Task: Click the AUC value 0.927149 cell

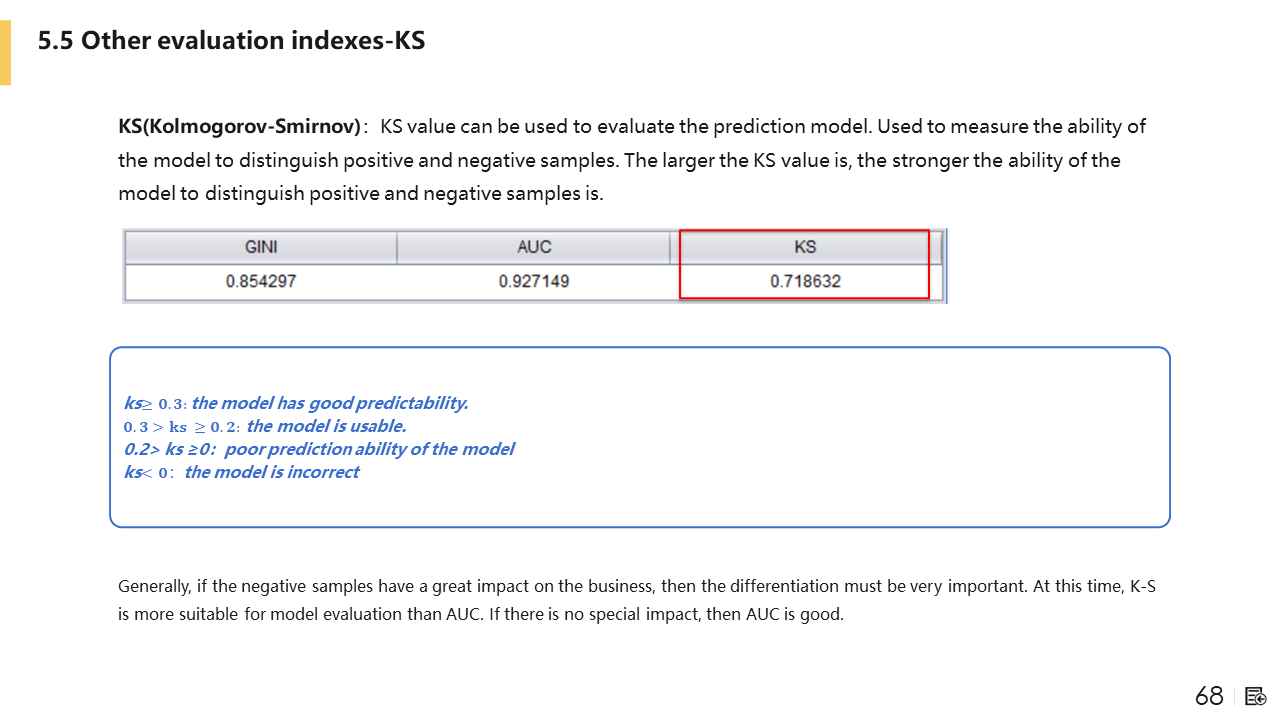Action: point(534,281)
